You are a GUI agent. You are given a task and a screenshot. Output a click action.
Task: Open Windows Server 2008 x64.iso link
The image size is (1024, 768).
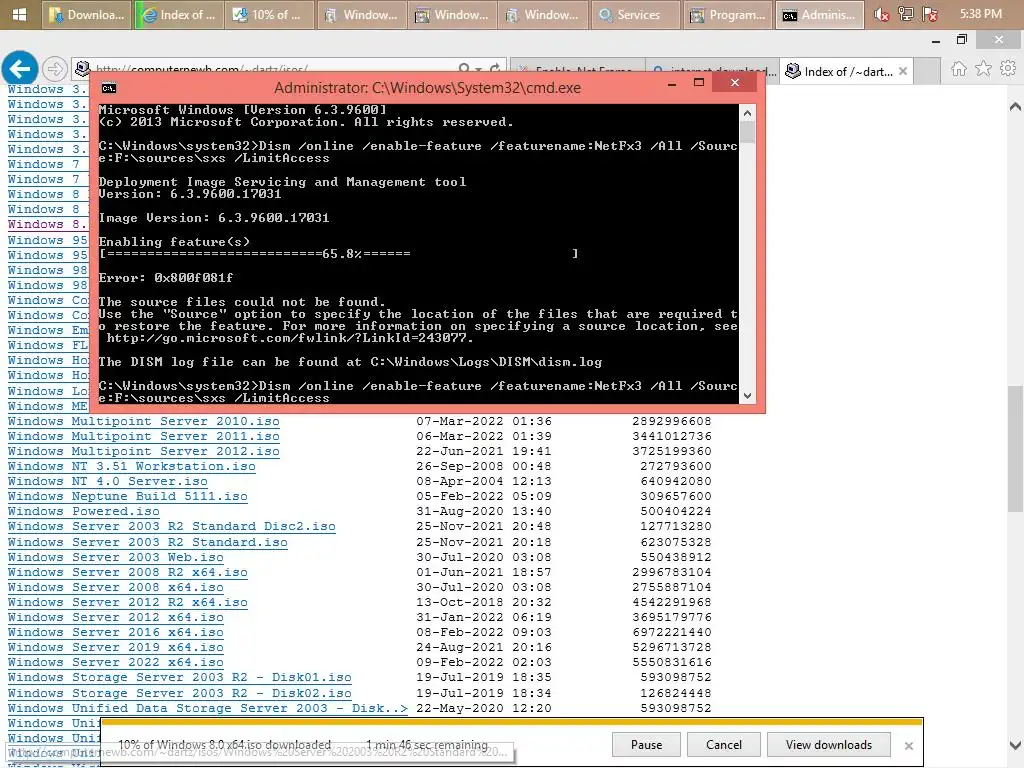pyautogui.click(x=116, y=587)
